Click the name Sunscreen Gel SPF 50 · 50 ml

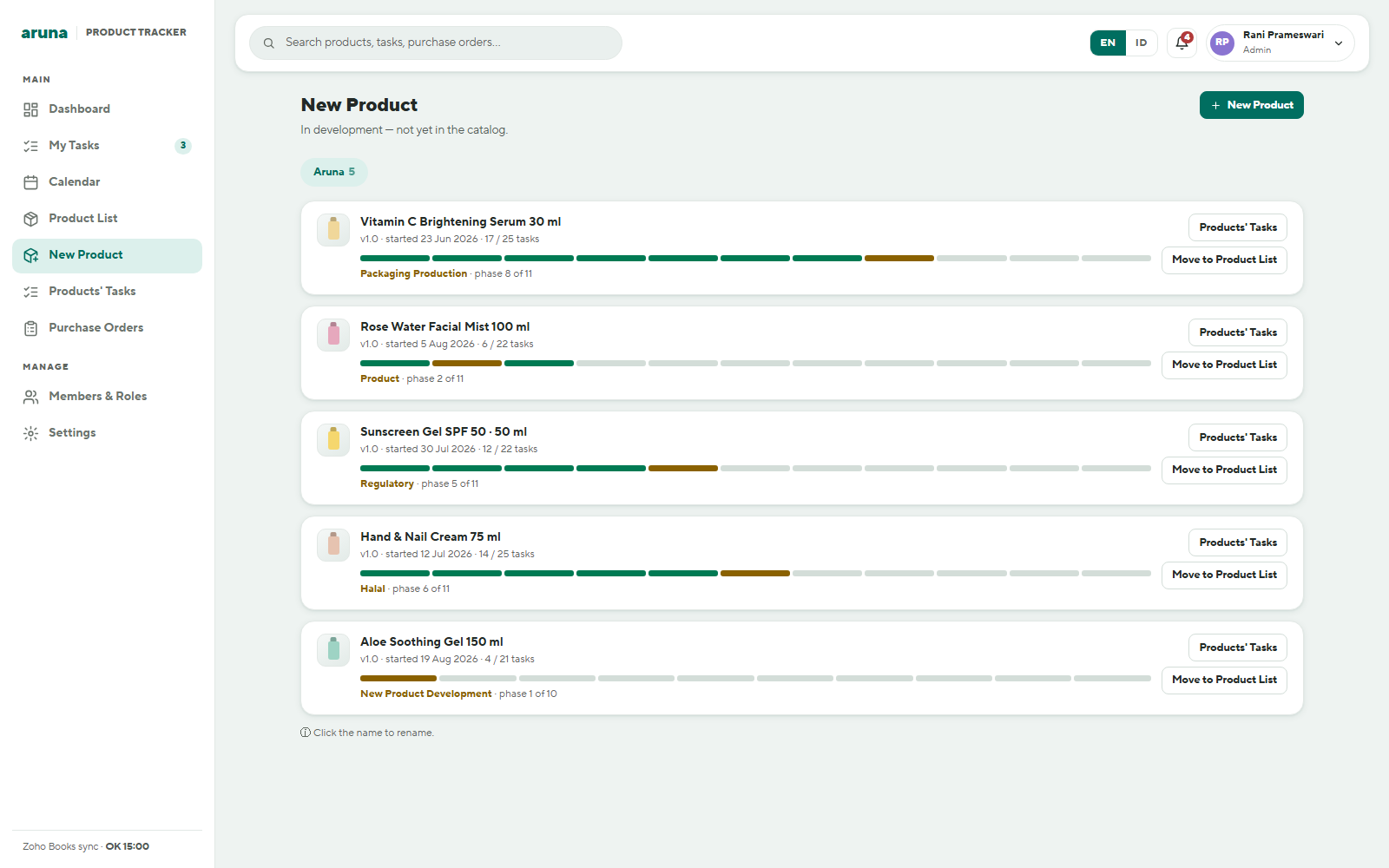[x=444, y=432]
